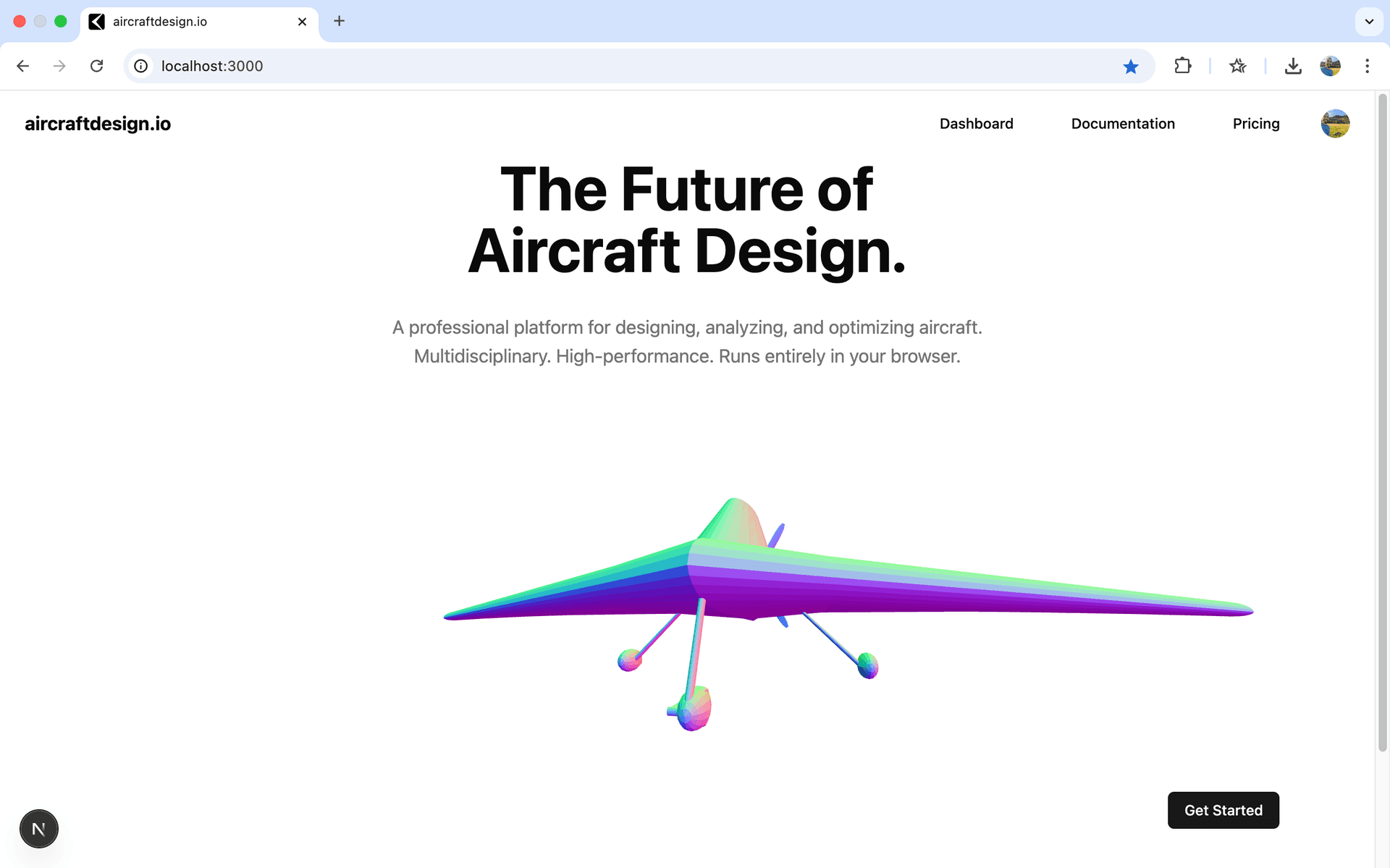This screenshot has height=868, width=1390.
Task: Click the downloads icon in the toolbar
Action: tap(1294, 66)
